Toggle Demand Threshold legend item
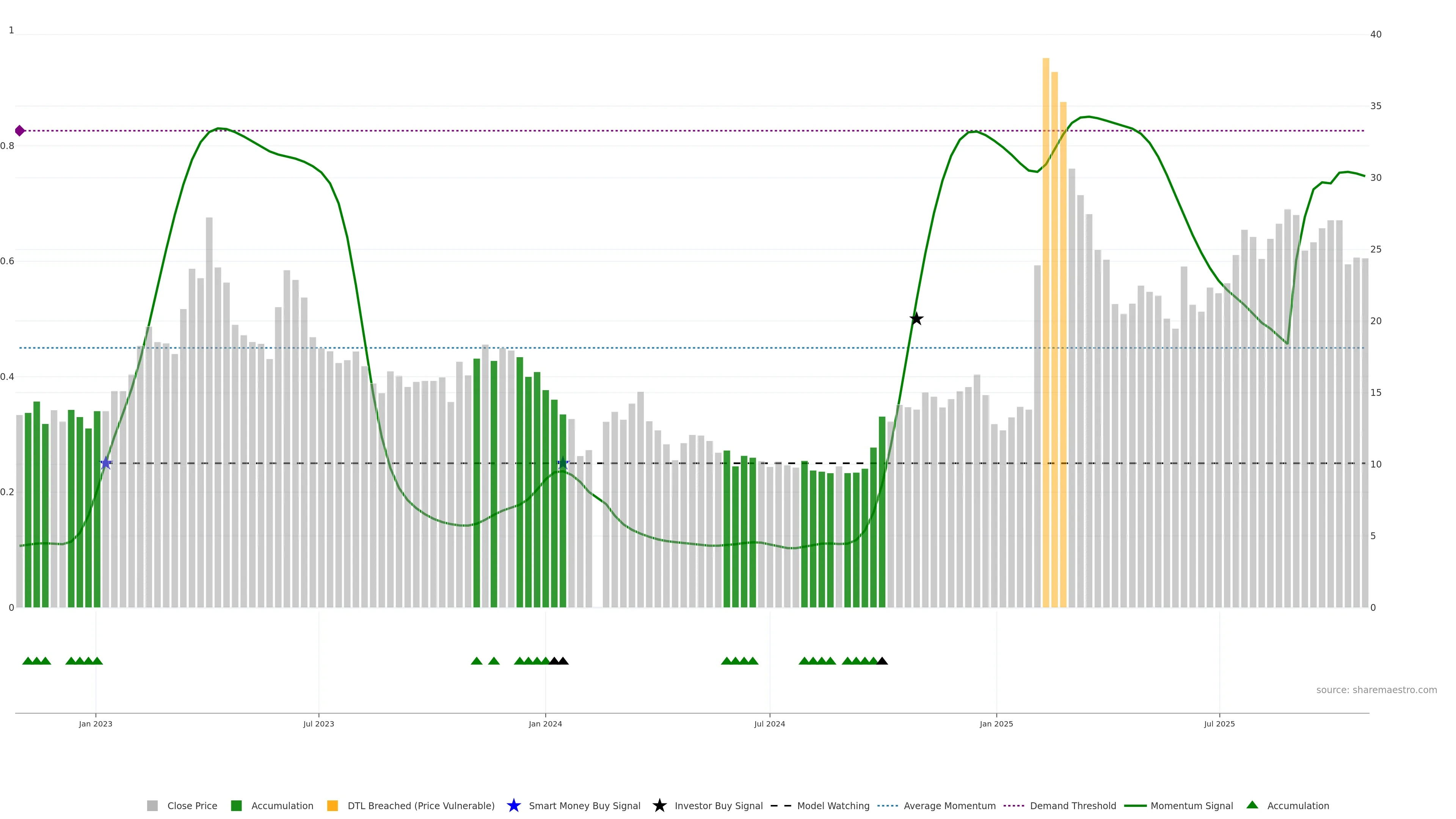1456x819 pixels. (1060, 805)
